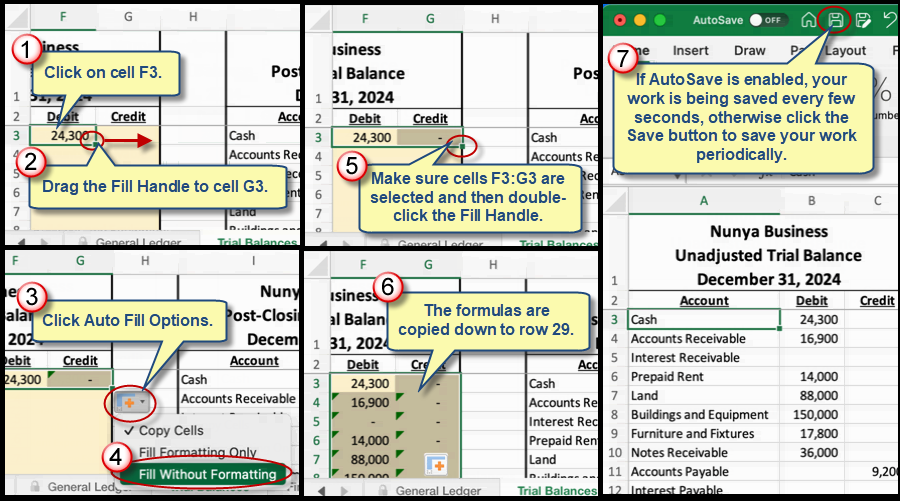Minimize Excel using the yellow window button
This screenshot has height=501, width=900.
tap(640, 20)
